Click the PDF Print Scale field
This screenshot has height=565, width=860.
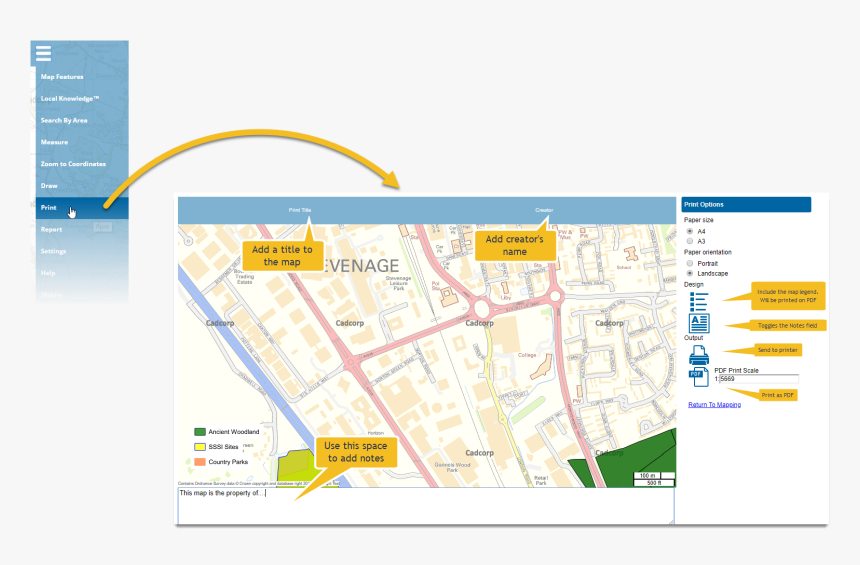click(758, 379)
